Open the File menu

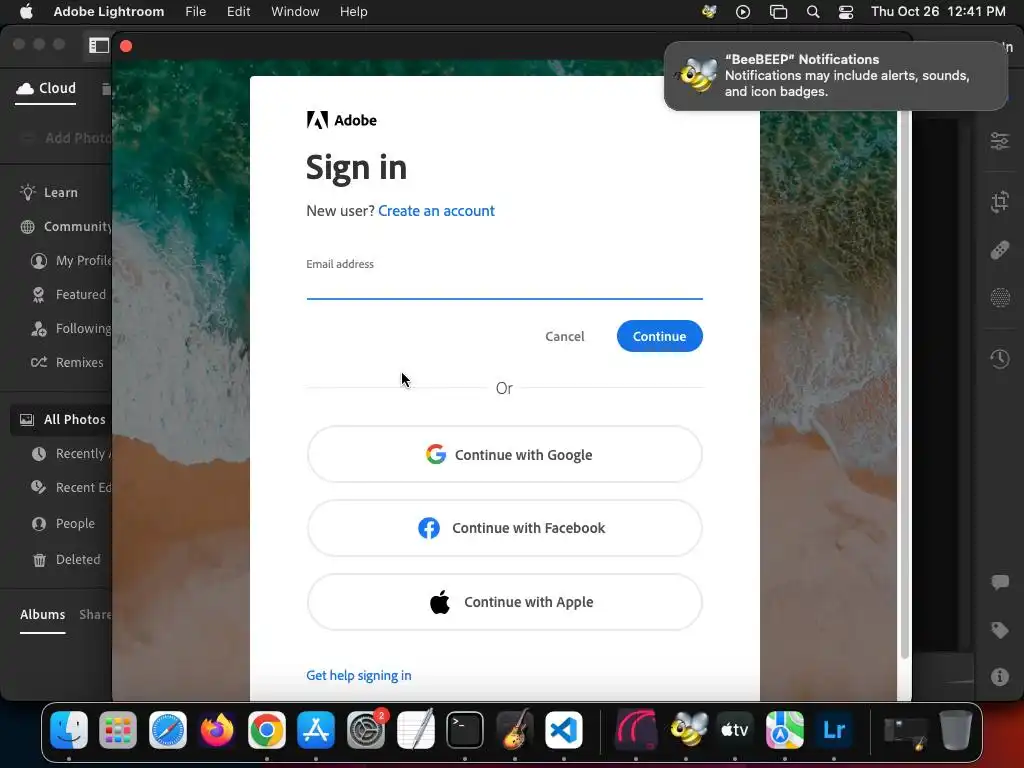(x=195, y=12)
